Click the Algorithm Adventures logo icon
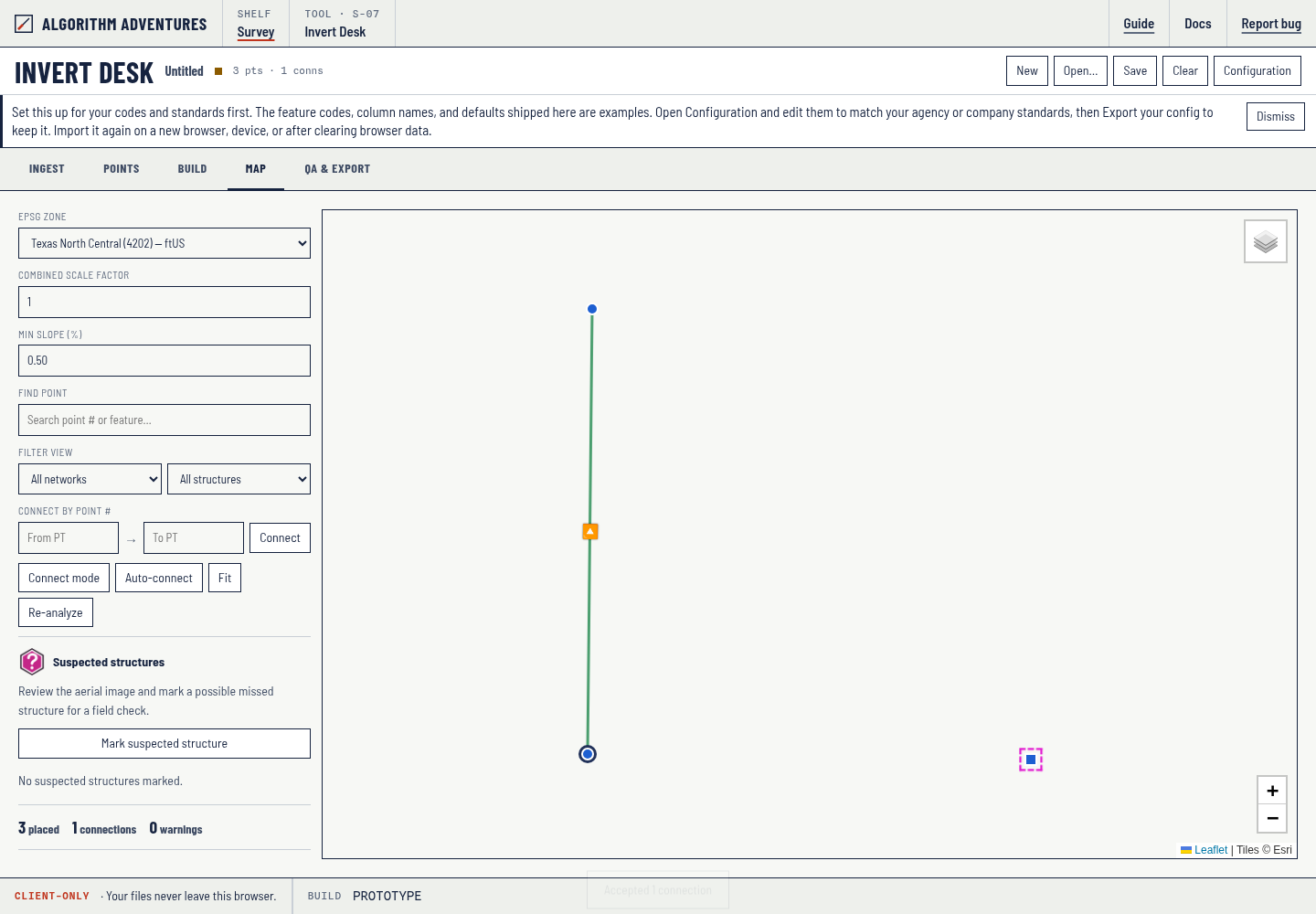Viewport: 1316px width, 914px height. coord(24,24)
